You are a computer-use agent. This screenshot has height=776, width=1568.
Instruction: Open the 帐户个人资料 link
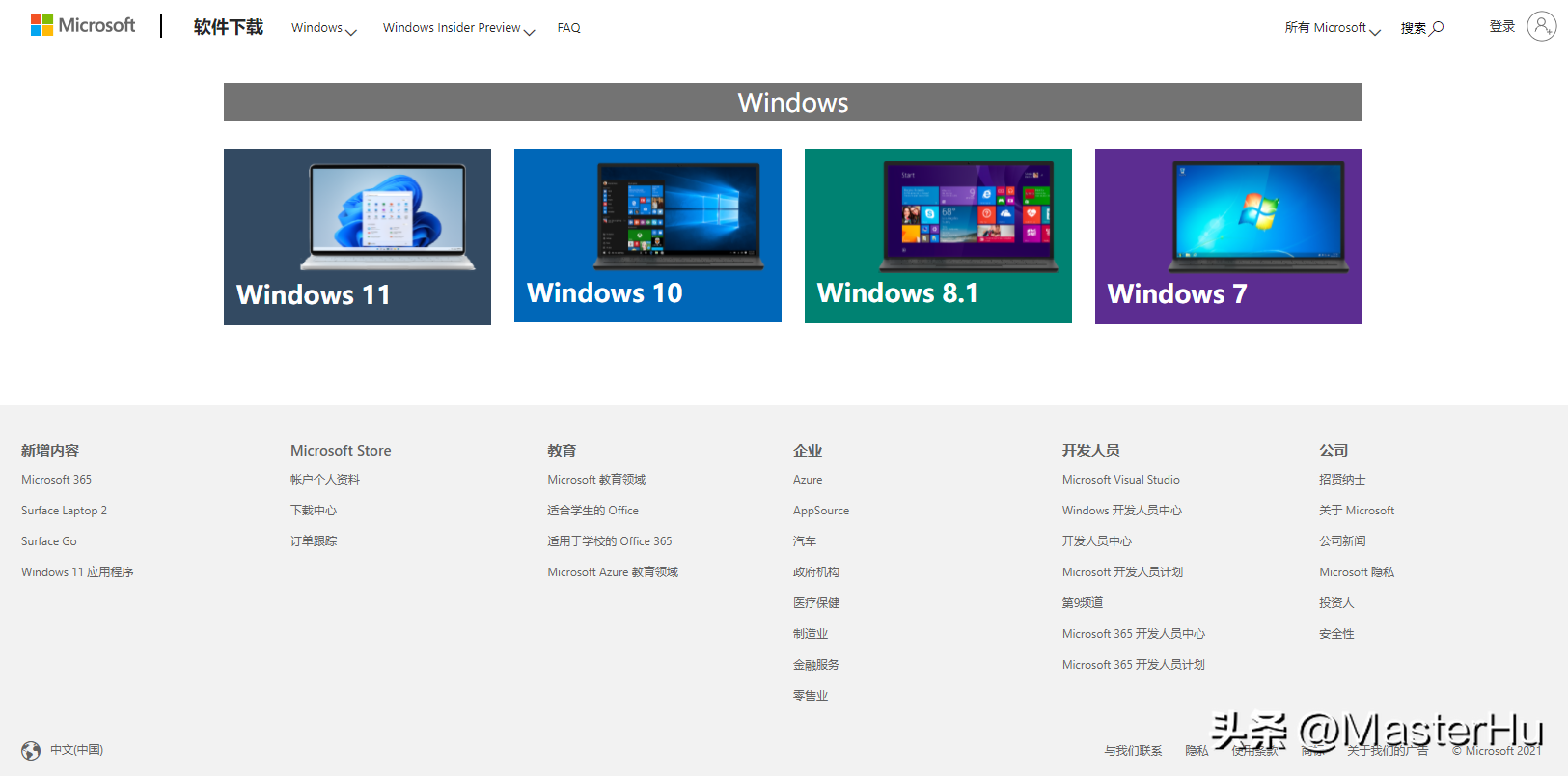[325, 480]
